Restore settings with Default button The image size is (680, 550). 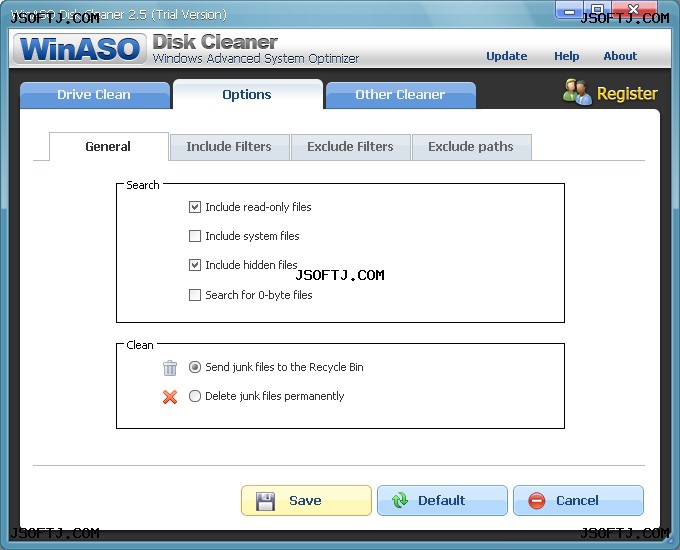442,501
